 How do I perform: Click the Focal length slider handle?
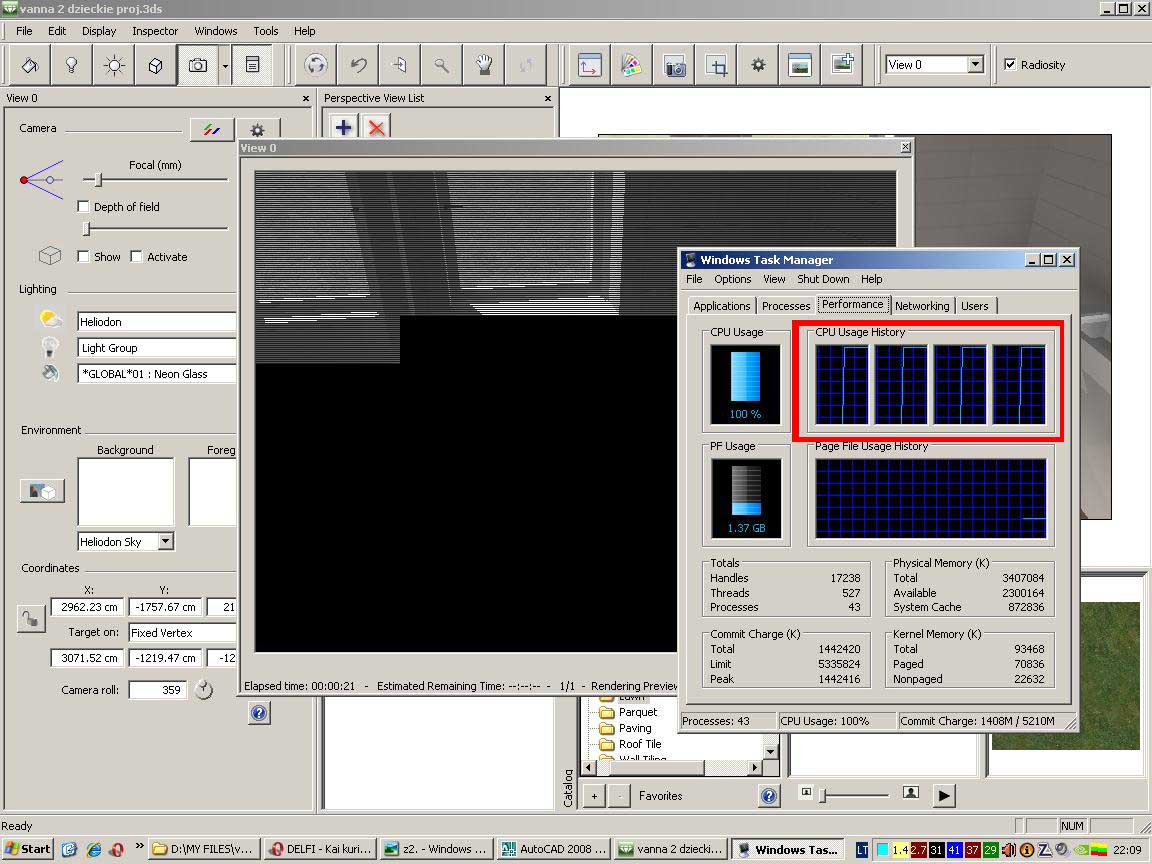98,180
